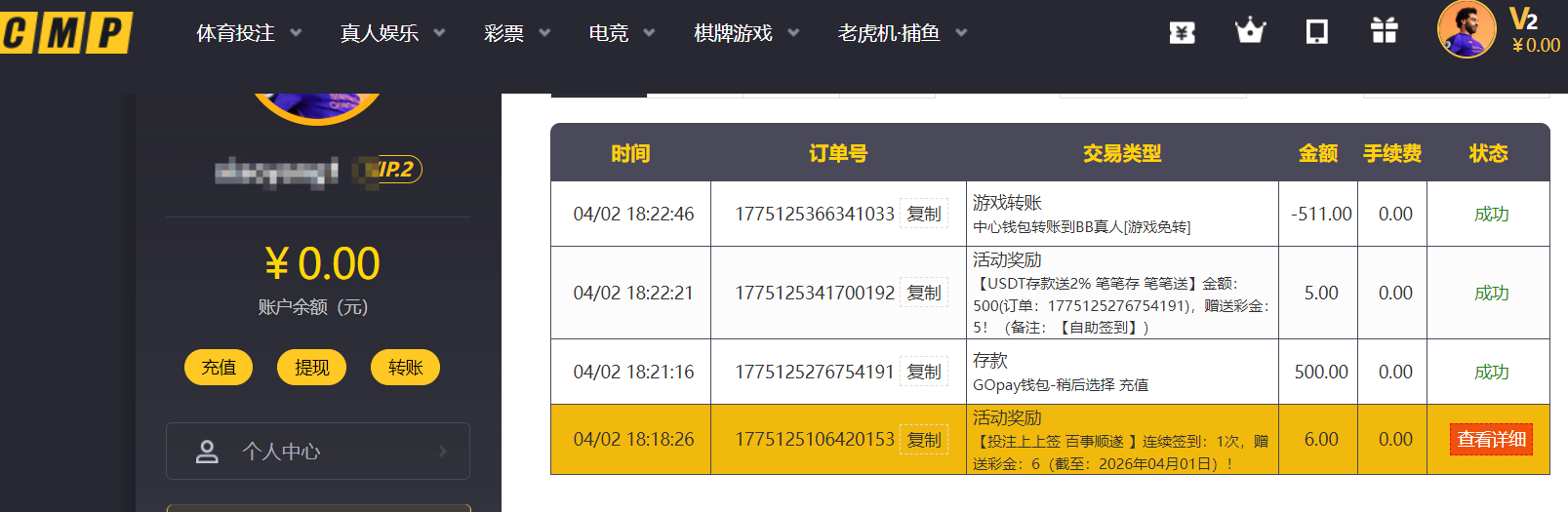This screenshot has width=1568, height=512.
Task: Open the 电竞 menu
Action: click(x=609, y=33)
